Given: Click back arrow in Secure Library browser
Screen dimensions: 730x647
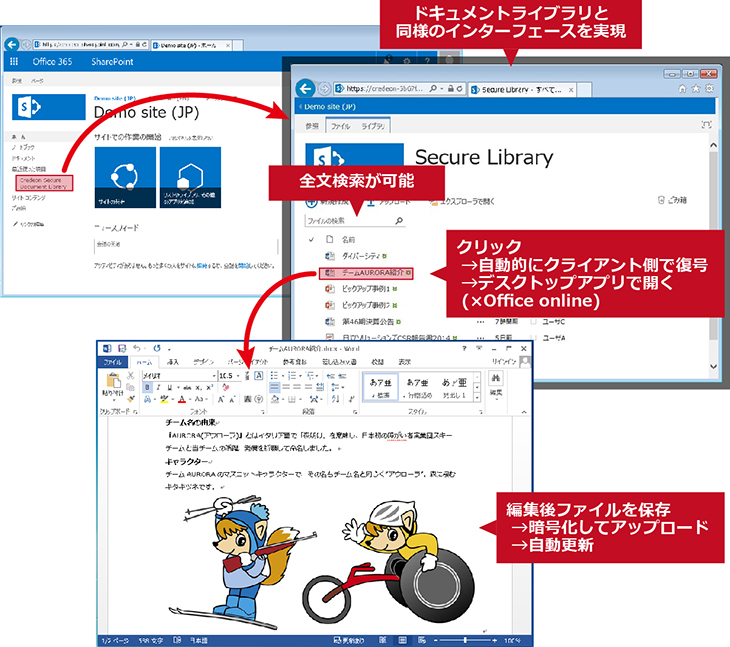Looking at the screenshot, I should point(307,88).
